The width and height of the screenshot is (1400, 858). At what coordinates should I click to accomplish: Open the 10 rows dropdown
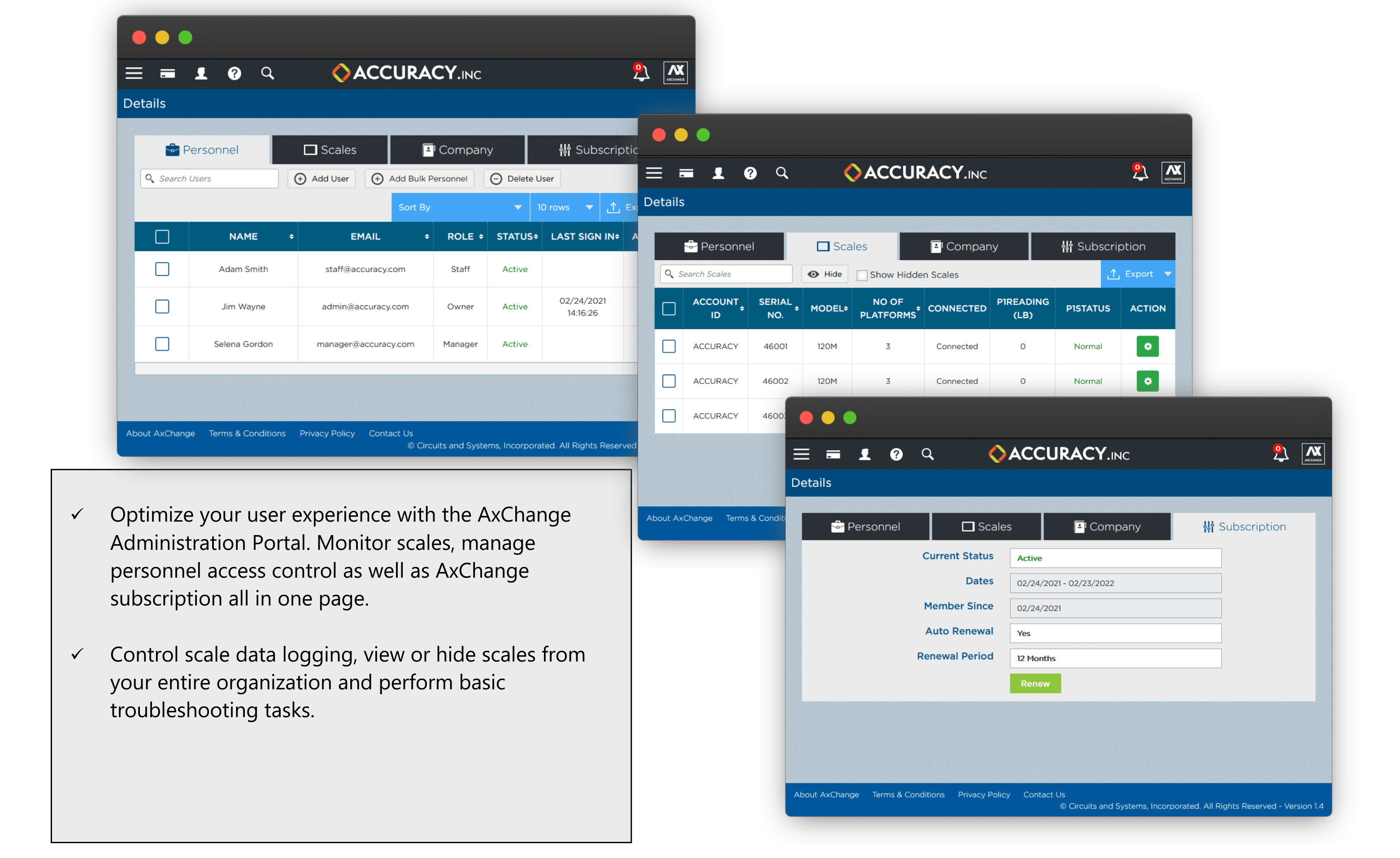[565, 207]
